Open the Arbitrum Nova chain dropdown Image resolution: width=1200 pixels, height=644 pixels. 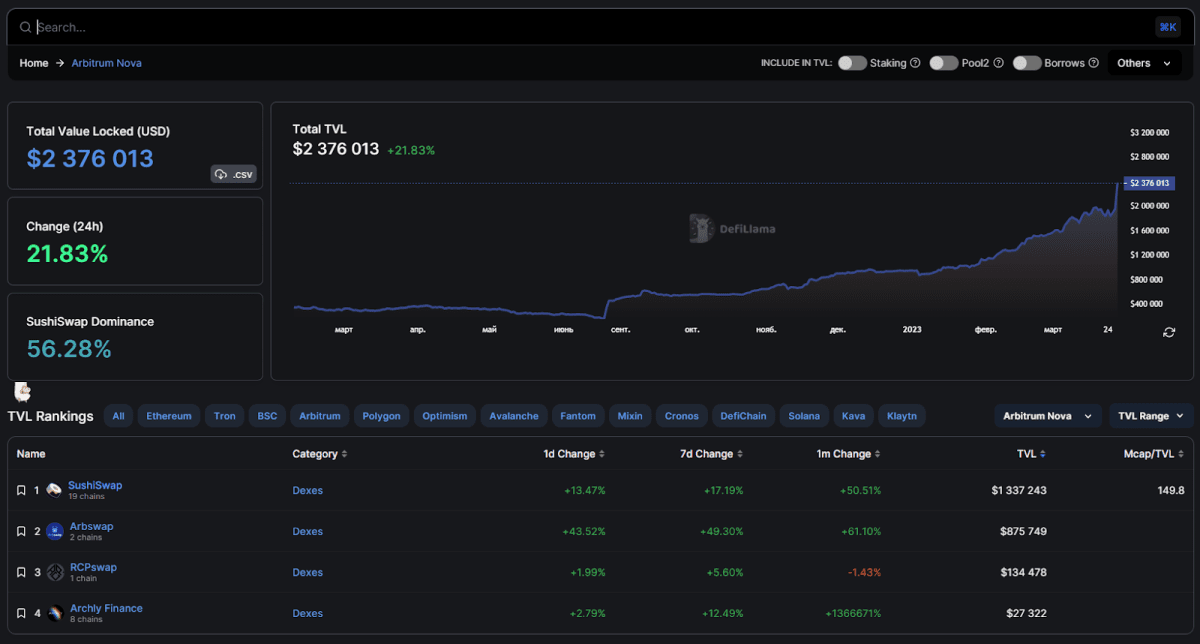(1048, 416)
